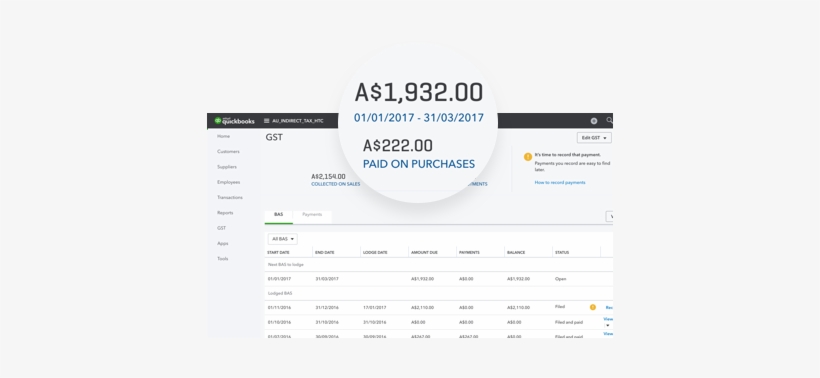Click the company name AU_INDIRECT_TAX_HTC
Viewport: 820px width, 378px height.
[298, 121]
